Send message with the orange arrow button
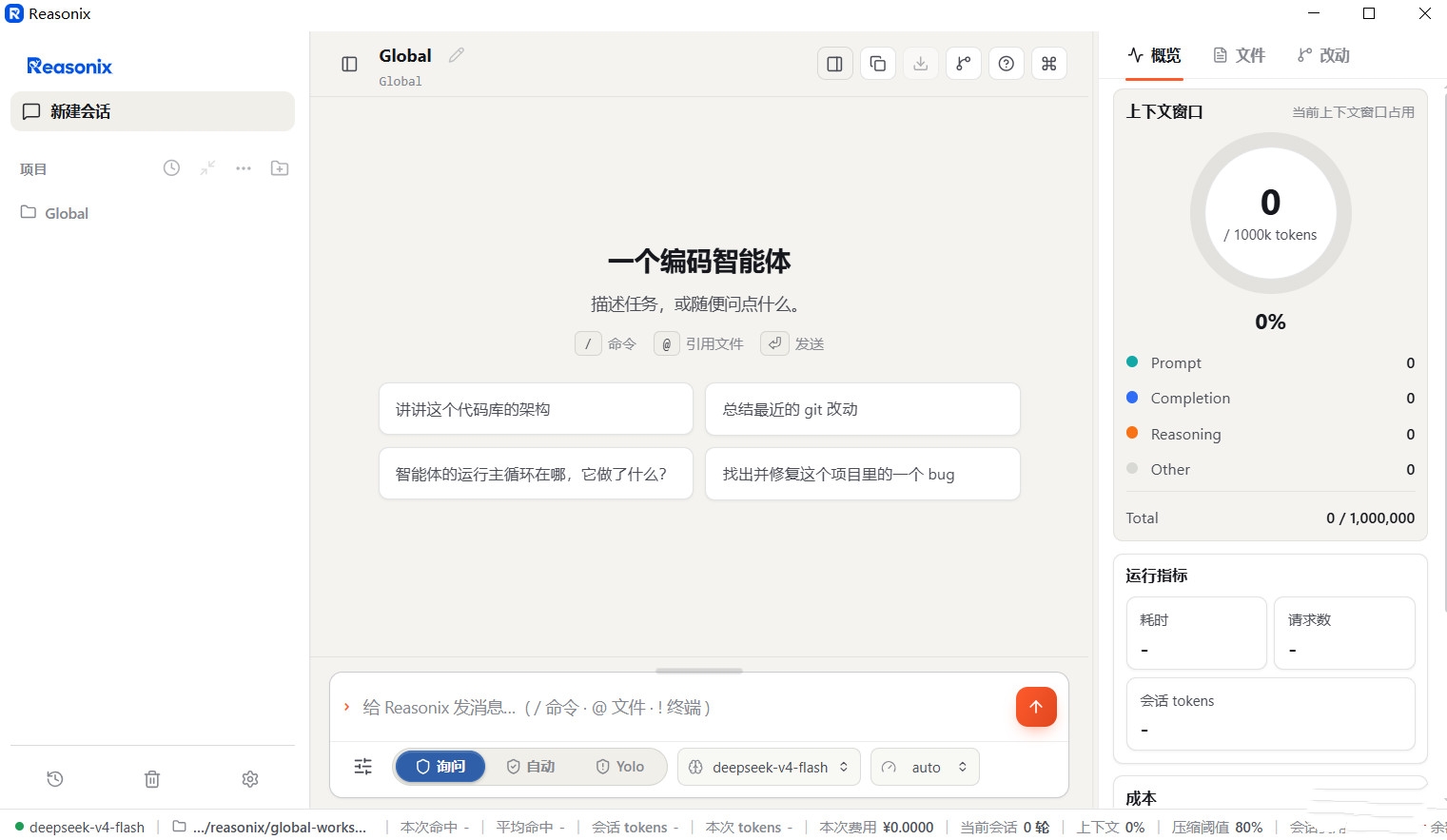Image resolution: width=1447 pixels, height=840 pixels. (1036, 707)
